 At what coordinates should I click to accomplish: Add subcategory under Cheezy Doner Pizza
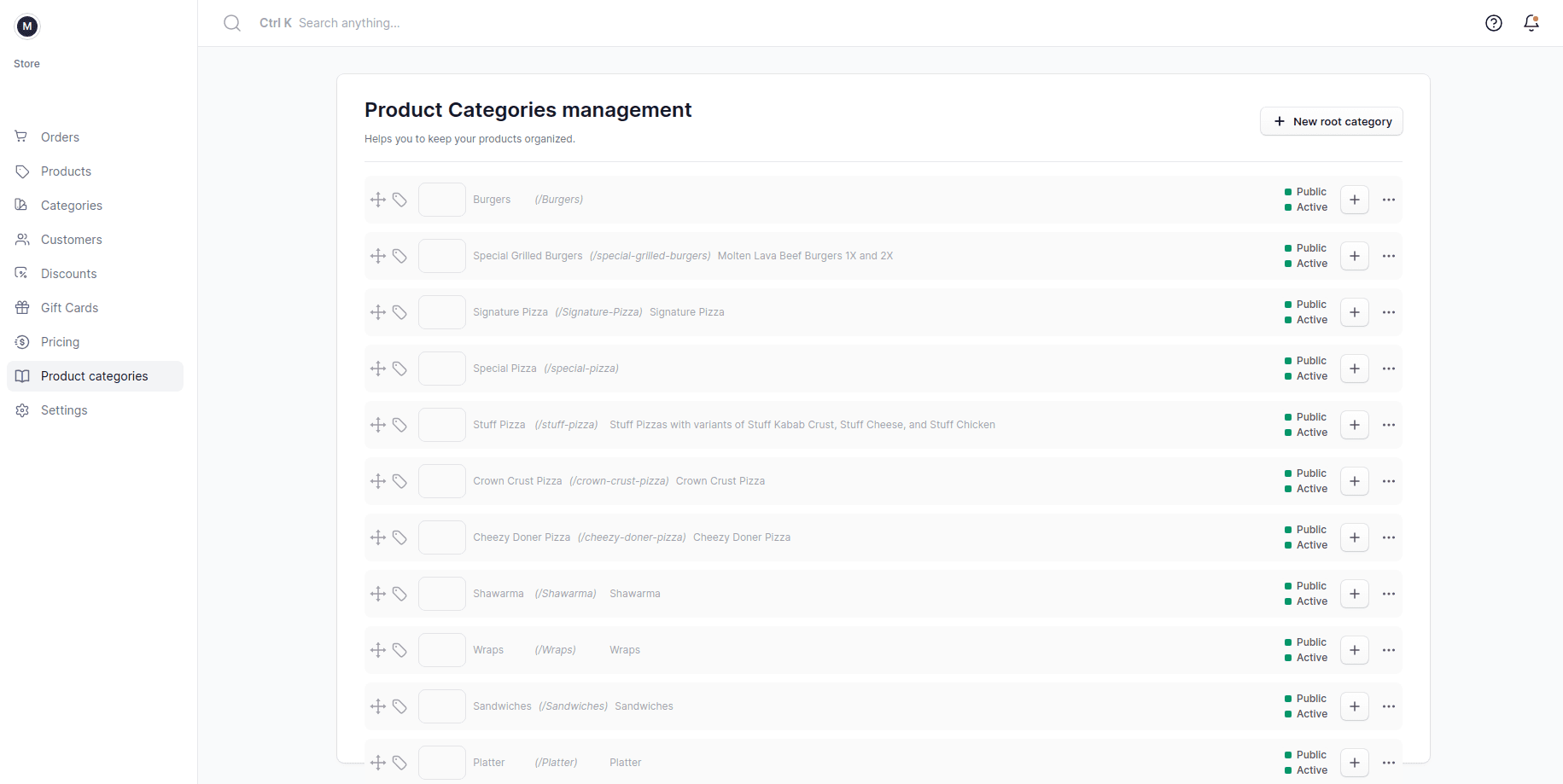(1355, 537)
